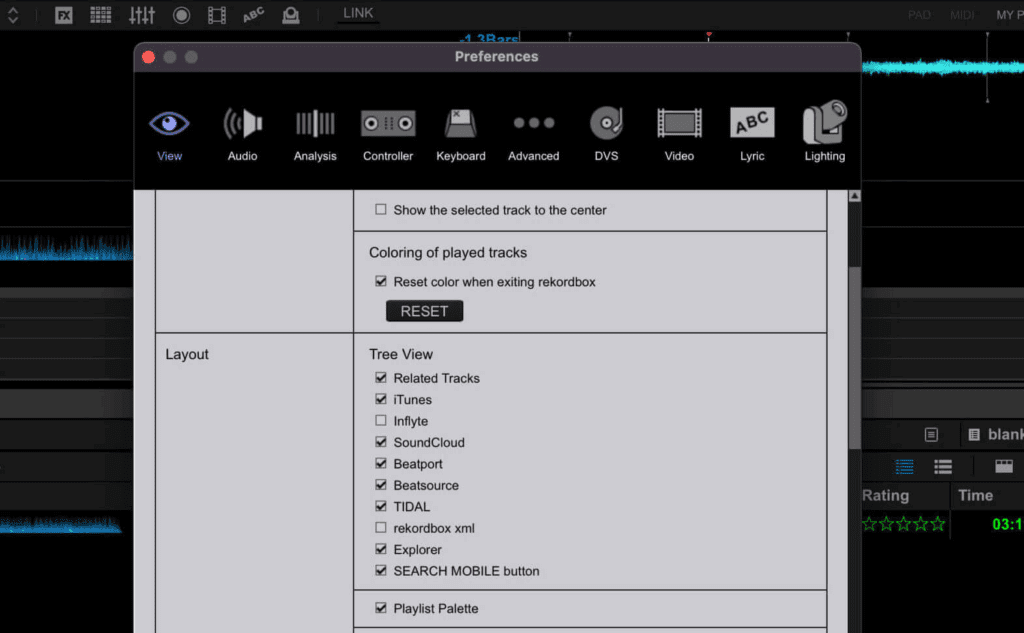The height and width of the screenshot is (633, 1024).
Task: Click the preferences scrollbar up arrow
Action: 854,196
